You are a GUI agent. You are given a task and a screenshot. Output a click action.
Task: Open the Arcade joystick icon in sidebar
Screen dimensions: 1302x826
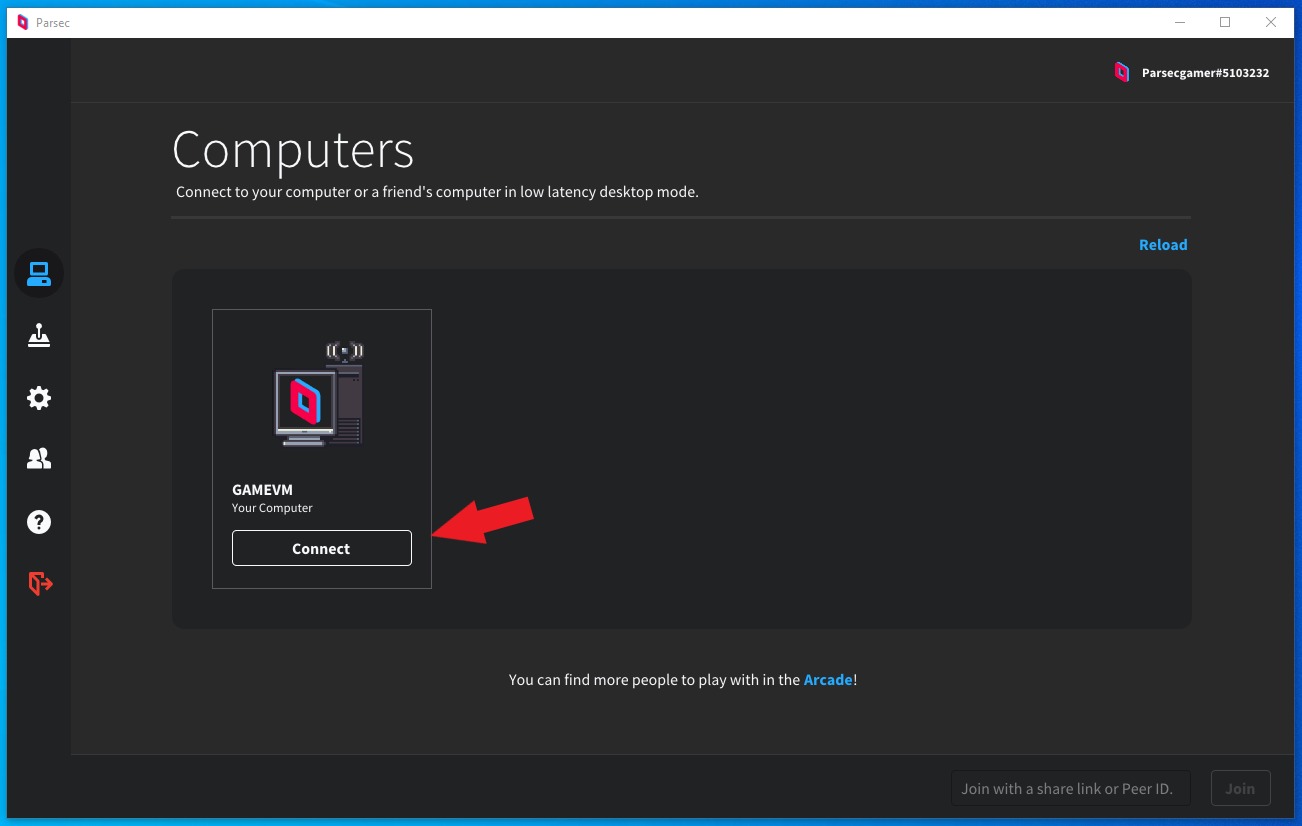point(39,336)
